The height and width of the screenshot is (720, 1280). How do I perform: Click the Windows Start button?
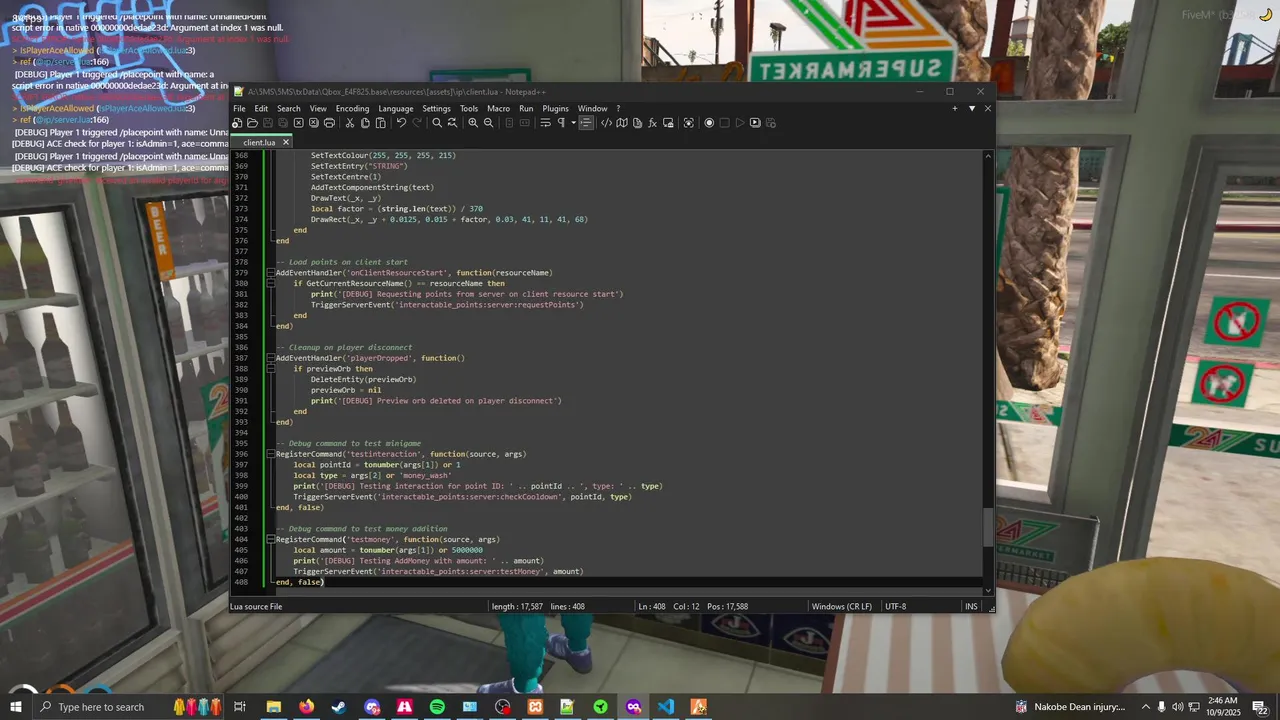[15, 707]
